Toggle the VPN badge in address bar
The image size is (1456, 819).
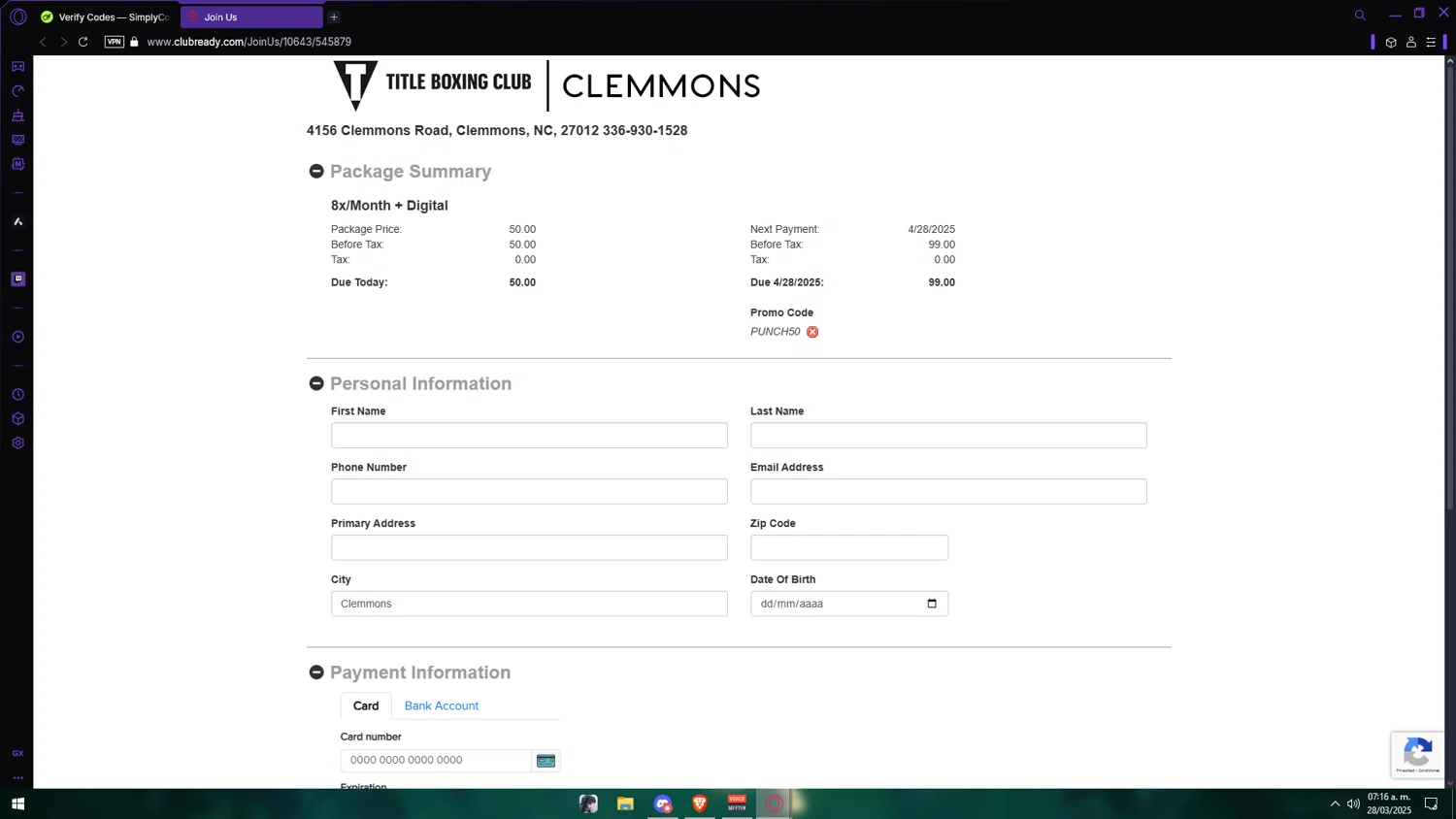tap(115, 42)
